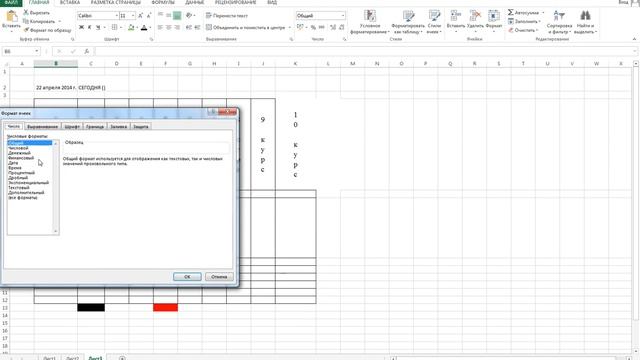Open the AutoSum dropdown arrow
Screen dimensions: 640x360
pyautogui.click(x=543, y=13)
